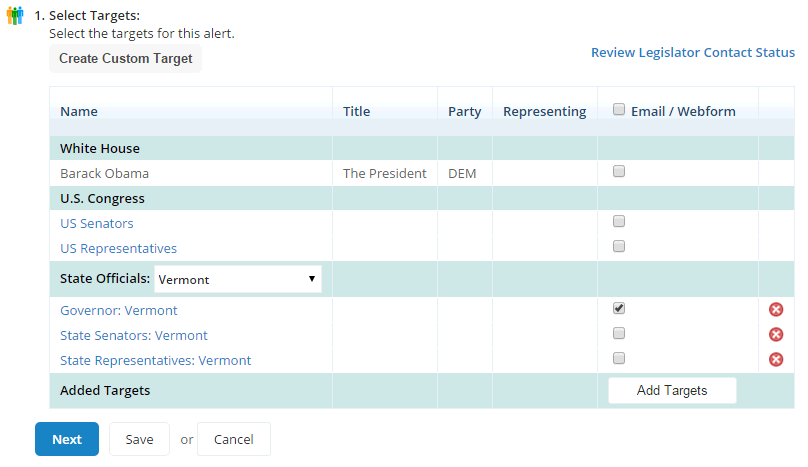
Task: Check the Barack Obama email checkbox
Action: (x=619, y=171)
